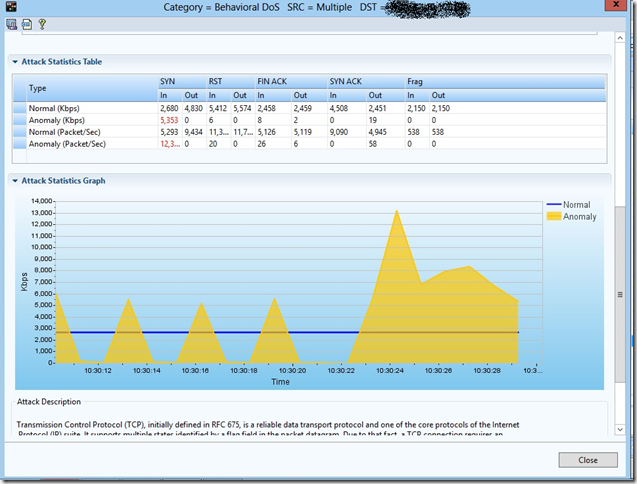Image resolution: width=637 pixels, height=484 pixels.
Task: Click the 4,830 SYN Out value
Action: pos(193,109)
